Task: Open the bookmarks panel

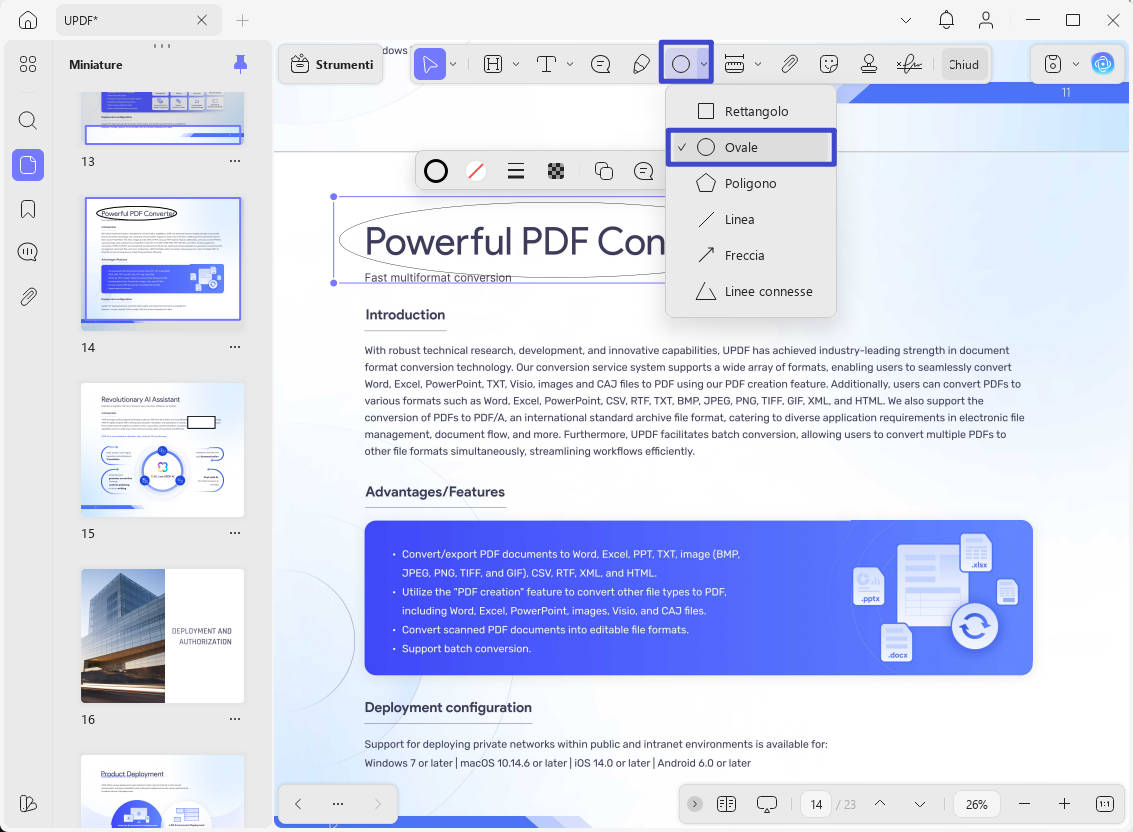Action: [x=27, y=209]
